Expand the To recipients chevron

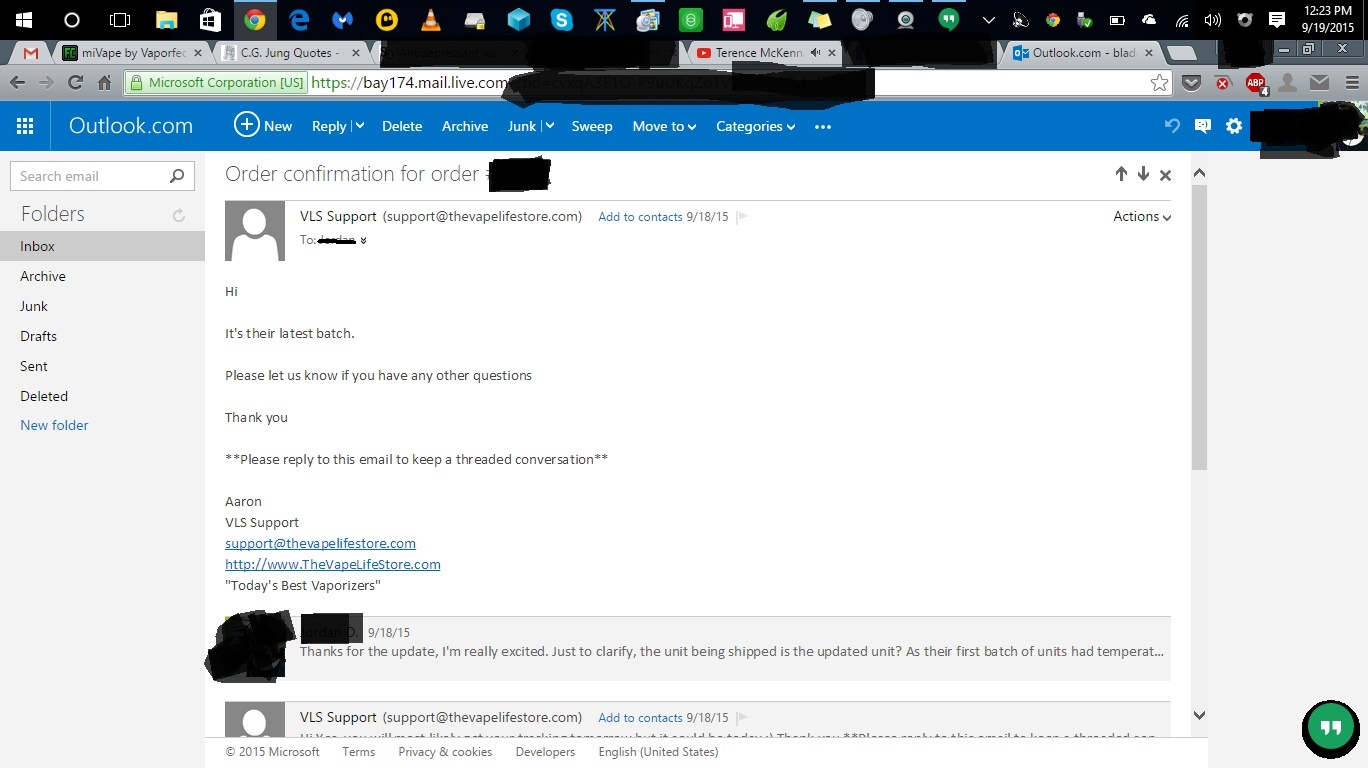click(x=363, y=241)
